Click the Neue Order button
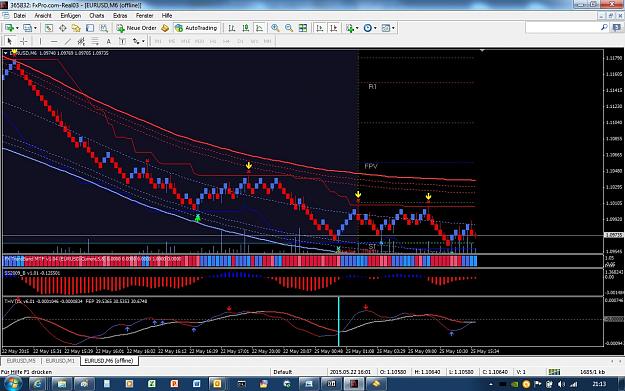The width and height of the screenshot is (625, 391). [x=136, y=28]
